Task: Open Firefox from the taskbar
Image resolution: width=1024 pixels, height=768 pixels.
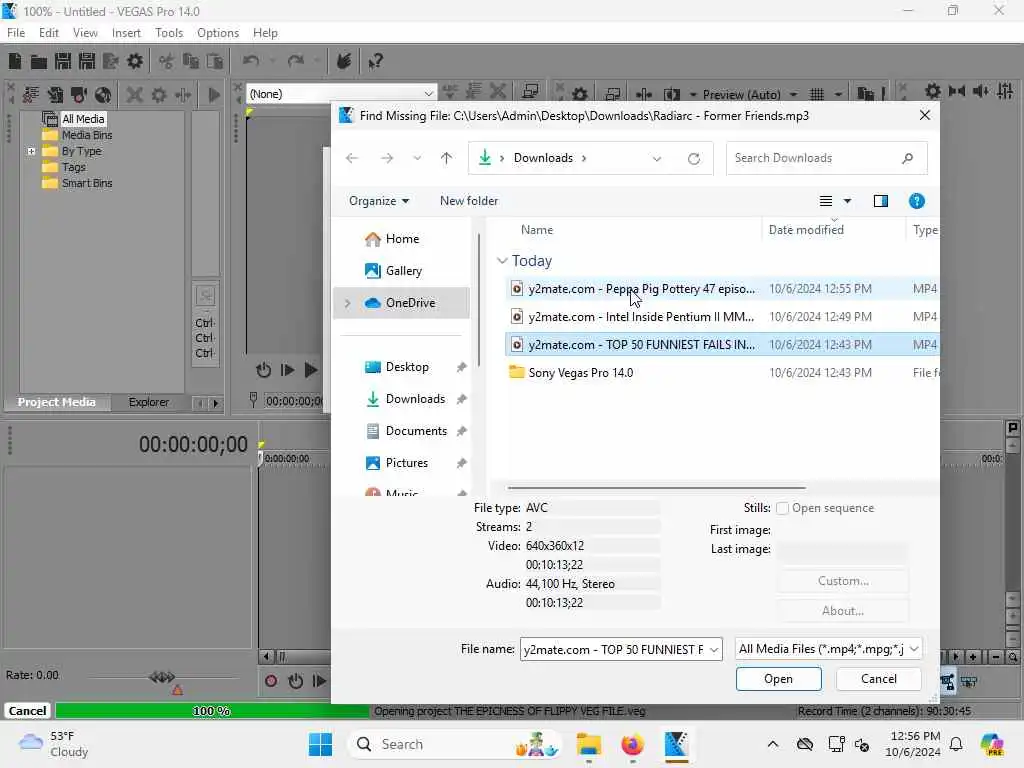Action: (x=632, y=744)
